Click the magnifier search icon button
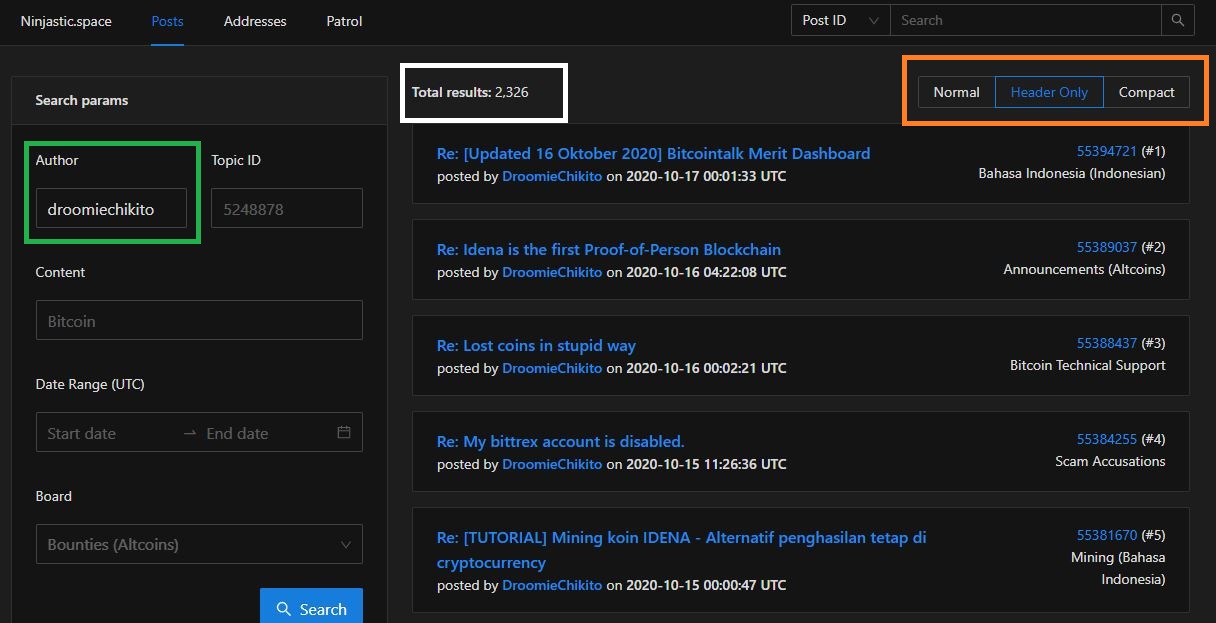The height and width of the screenshot is (623, 1216). pos(1177,20)
